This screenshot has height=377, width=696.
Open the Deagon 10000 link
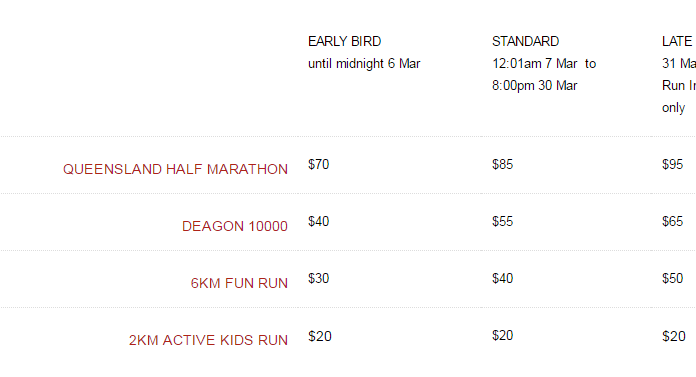(235, 226)
